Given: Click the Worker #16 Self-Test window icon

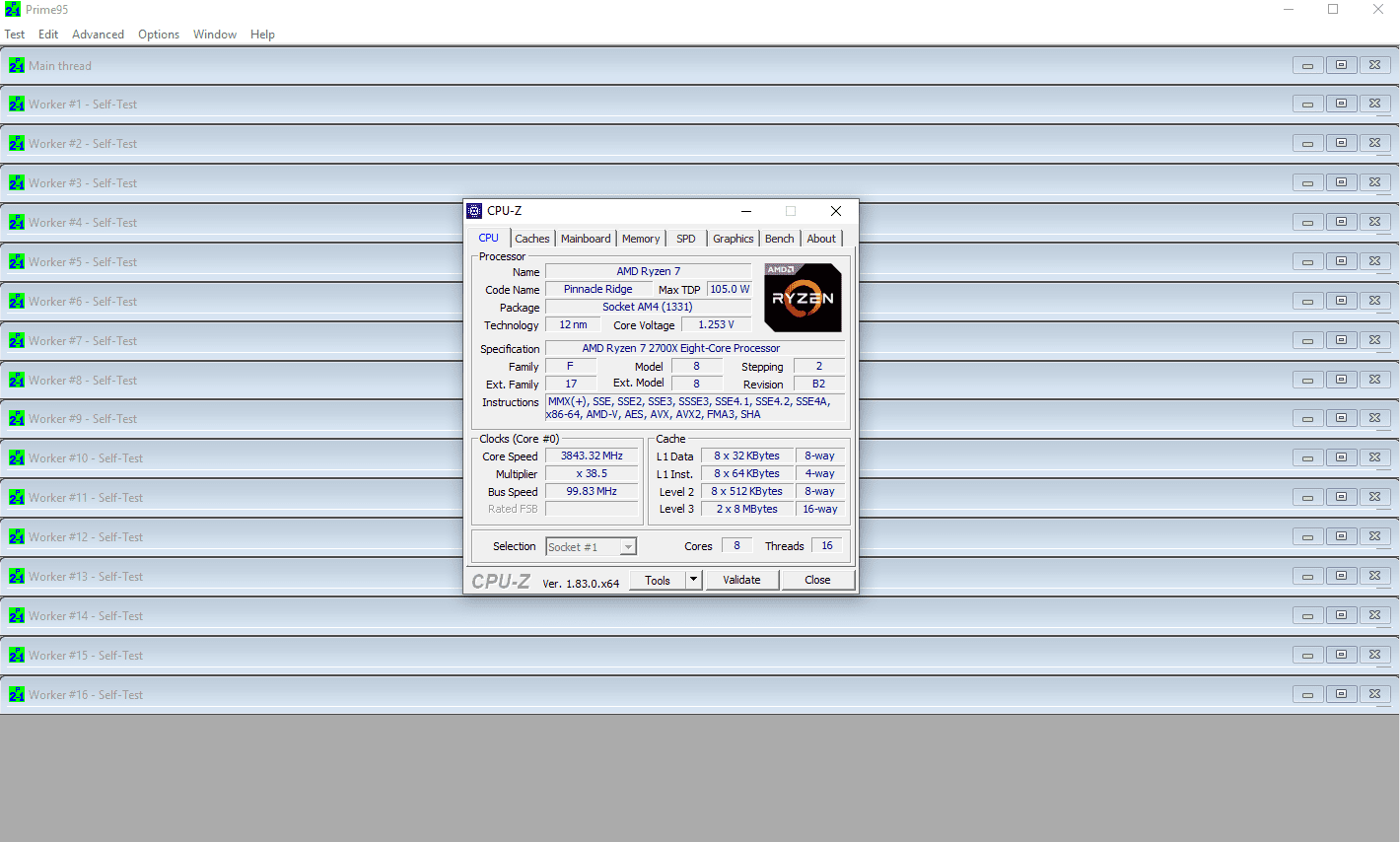Looking at the screenshot, I should 17,694.
